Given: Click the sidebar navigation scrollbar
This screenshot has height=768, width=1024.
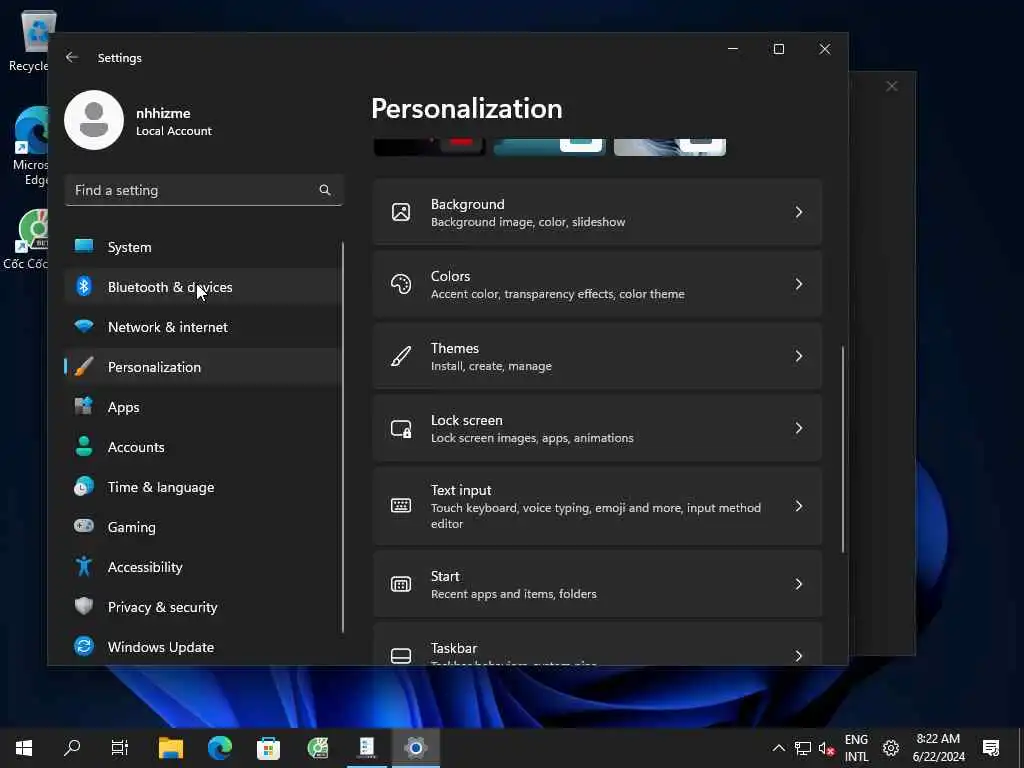Looking at the screenshot, I should (x=342, y=436).
